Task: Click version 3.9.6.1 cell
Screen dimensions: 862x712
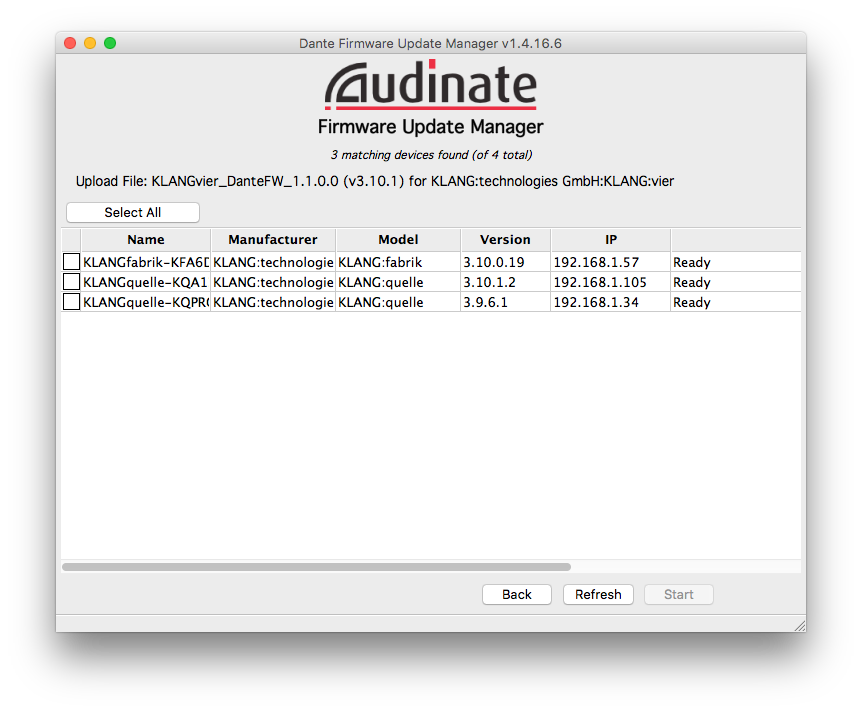Action: pyautogui.click(x=505, y=302)
